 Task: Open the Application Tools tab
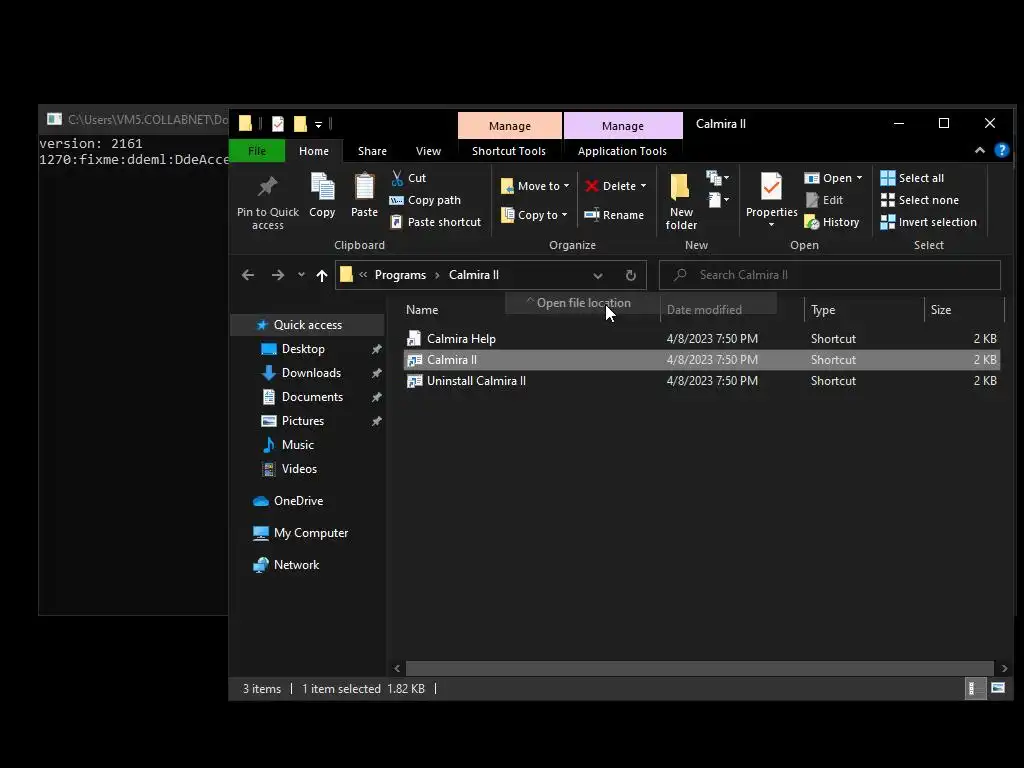(x=622, y=151)
